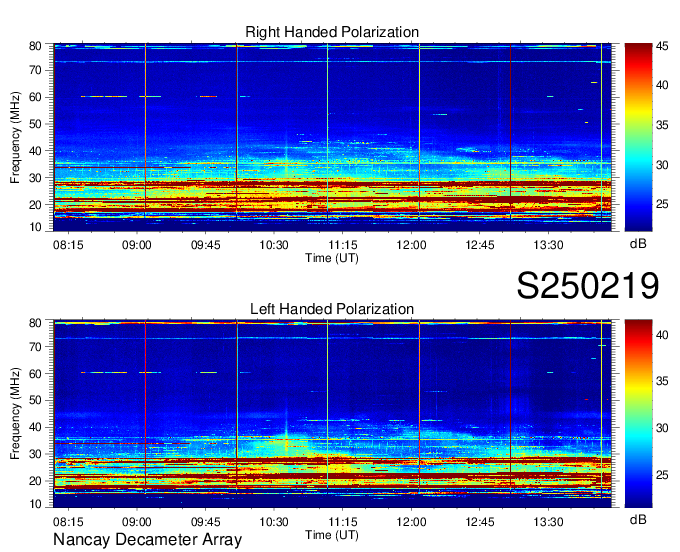The width and height of the screenshot is (680, 552).
Task: Click 12:00 on the left-handed plot time axis
Action: point(411,521)
